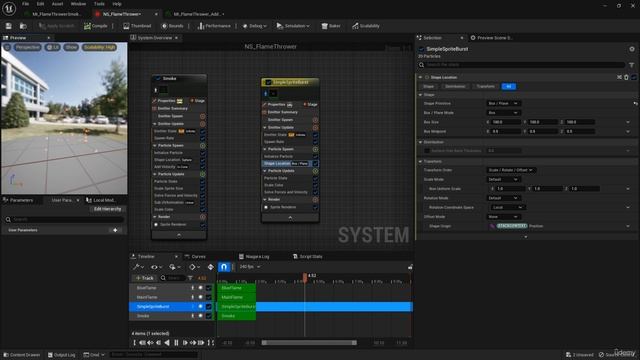640x360 pixels.
Task: Toggle the Smoke track enabled checkbox
Action: (209, 316)
